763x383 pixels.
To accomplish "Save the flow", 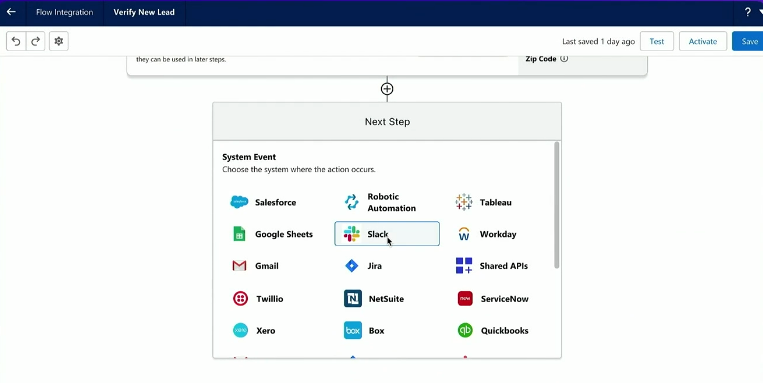I will 749,41.
